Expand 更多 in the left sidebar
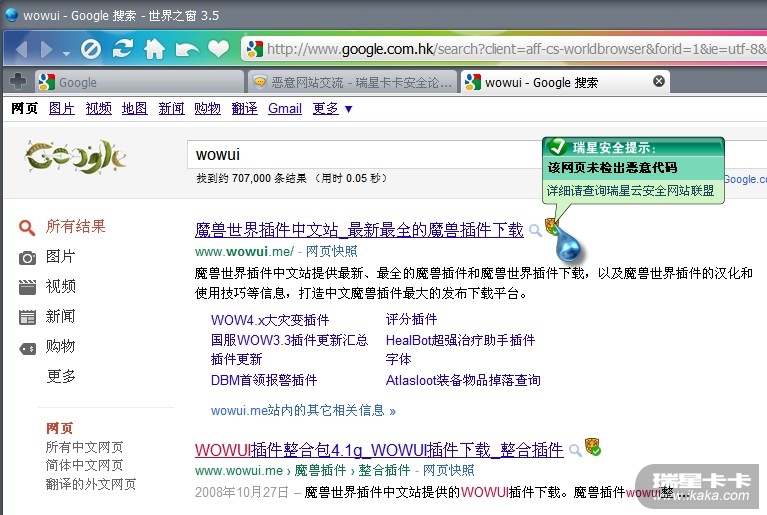 61,376
